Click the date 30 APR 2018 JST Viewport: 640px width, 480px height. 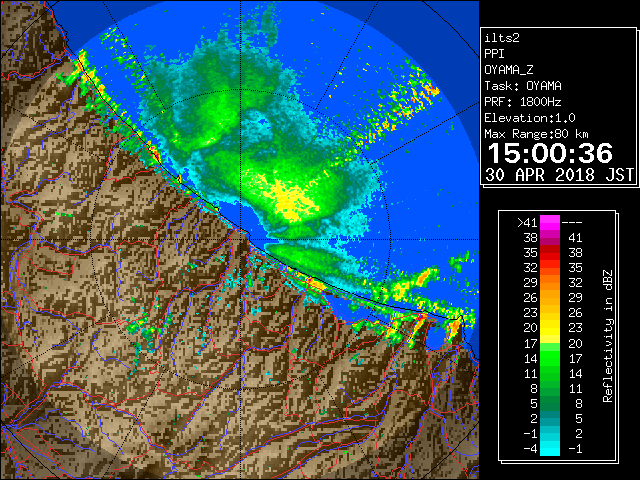click(559, 175)
